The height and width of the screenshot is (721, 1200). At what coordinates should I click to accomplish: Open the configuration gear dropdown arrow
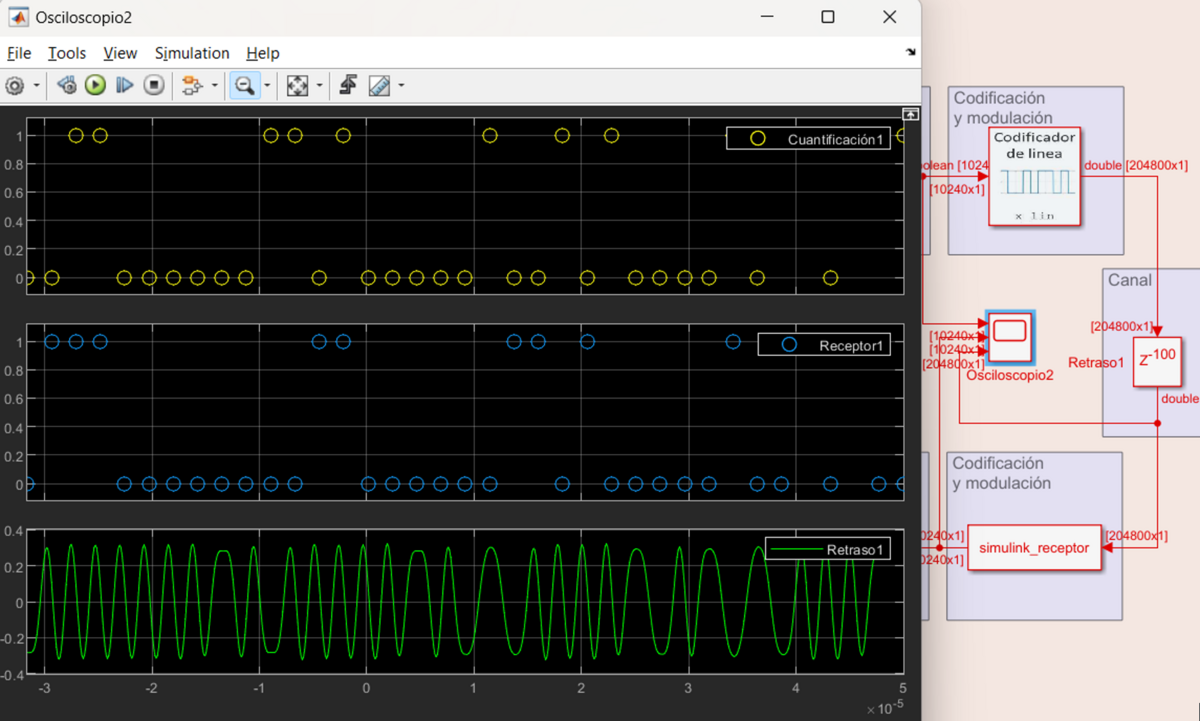coord(37,86)
